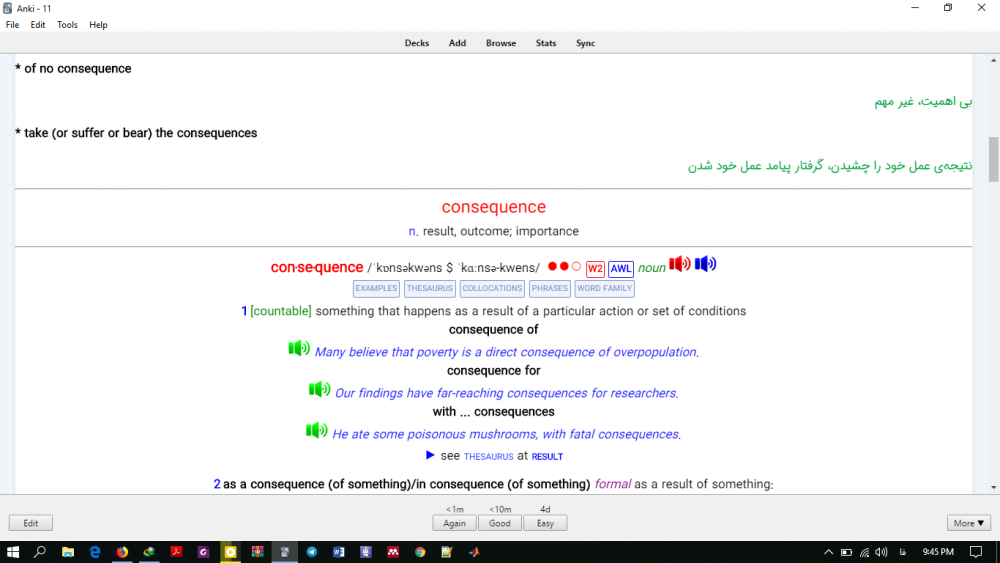Open the Telegram taskbar icon

point(312,551)
